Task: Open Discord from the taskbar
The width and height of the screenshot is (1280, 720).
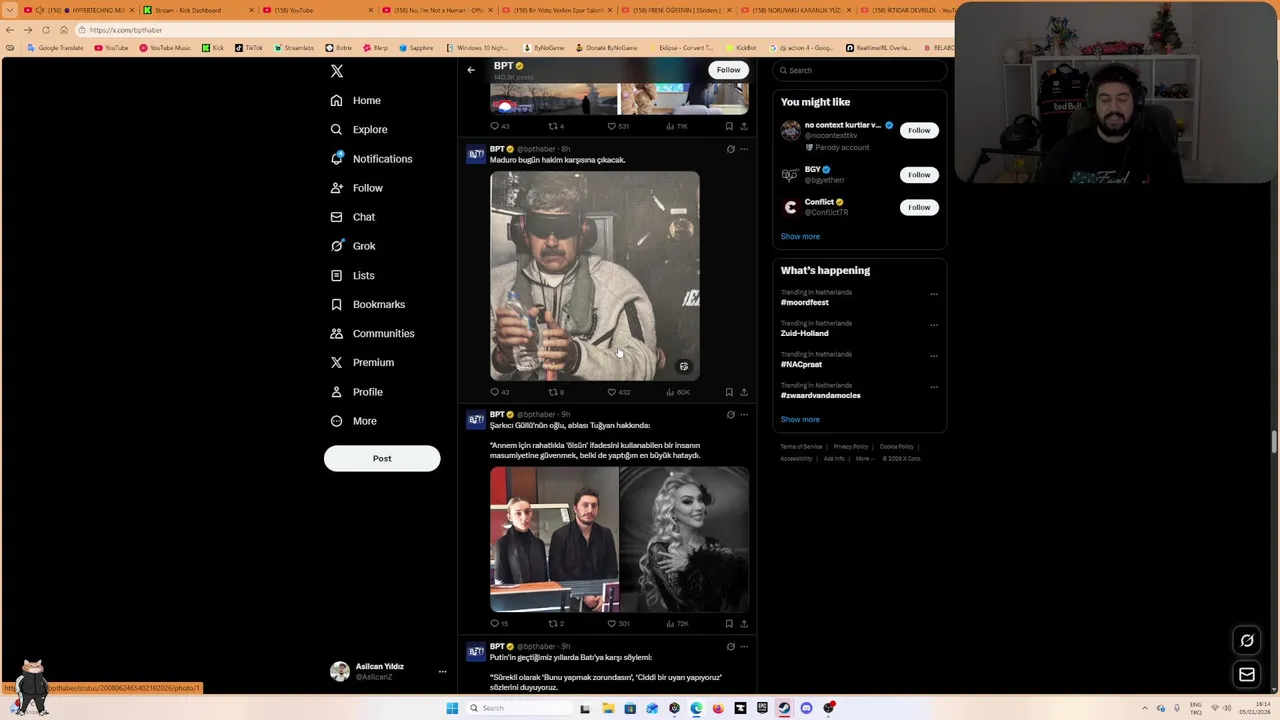Action: point(806,708)
